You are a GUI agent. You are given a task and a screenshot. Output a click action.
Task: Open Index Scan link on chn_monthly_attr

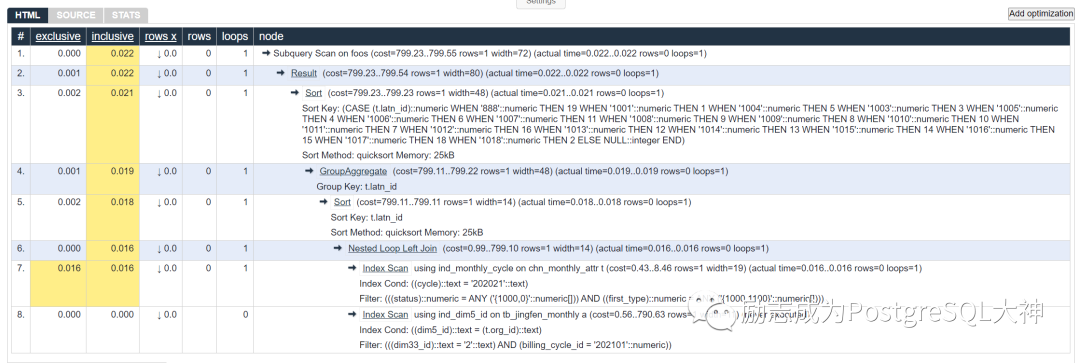coord(386,268)
